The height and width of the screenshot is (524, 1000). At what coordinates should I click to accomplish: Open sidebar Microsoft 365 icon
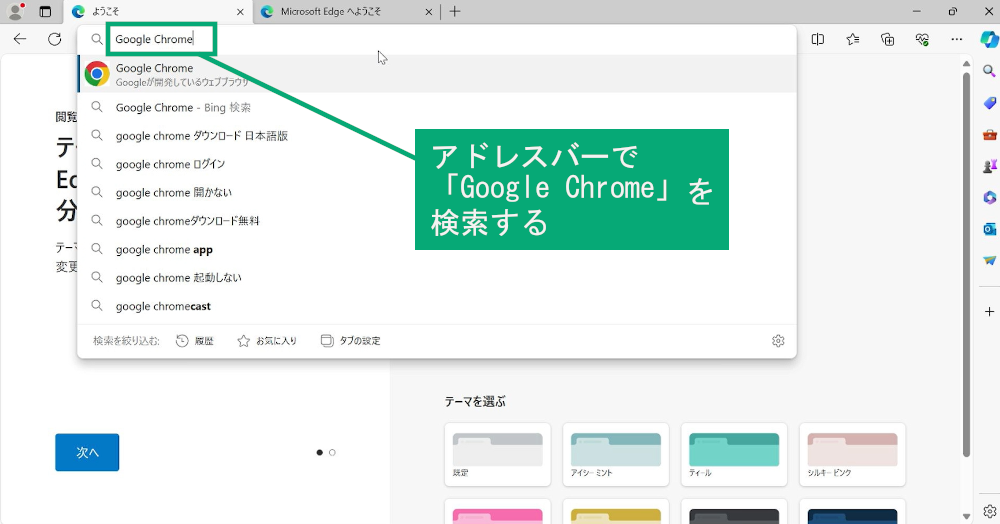989,198
